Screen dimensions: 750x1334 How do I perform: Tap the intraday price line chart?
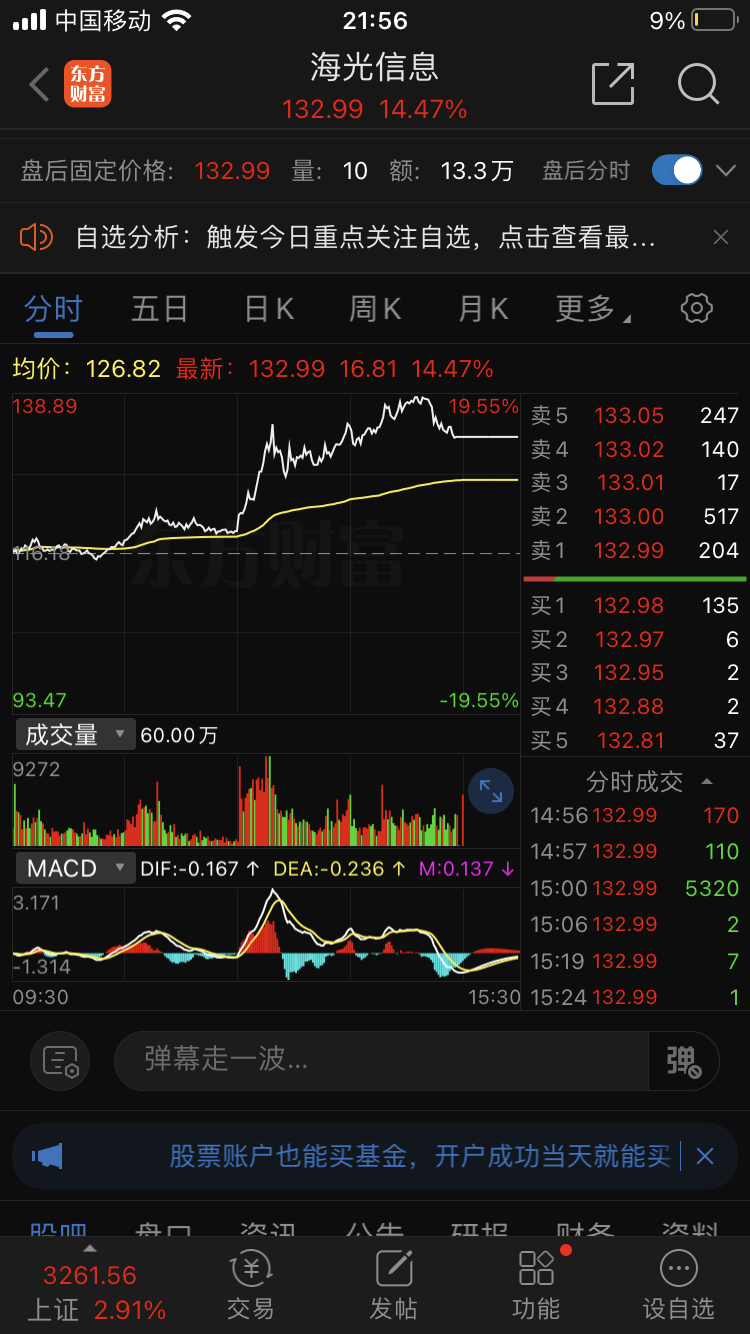tap(266, 554)
